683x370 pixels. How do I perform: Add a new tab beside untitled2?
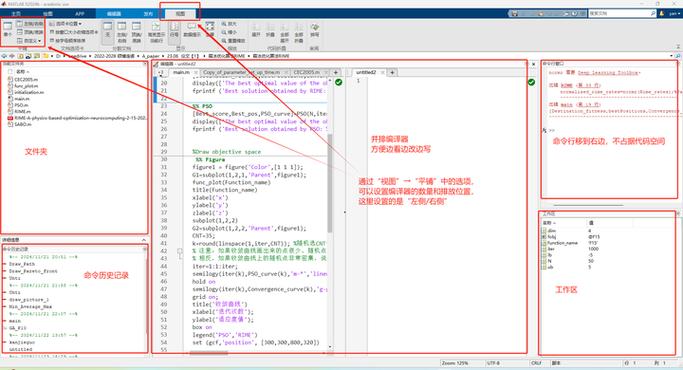[x=392, y=72]
